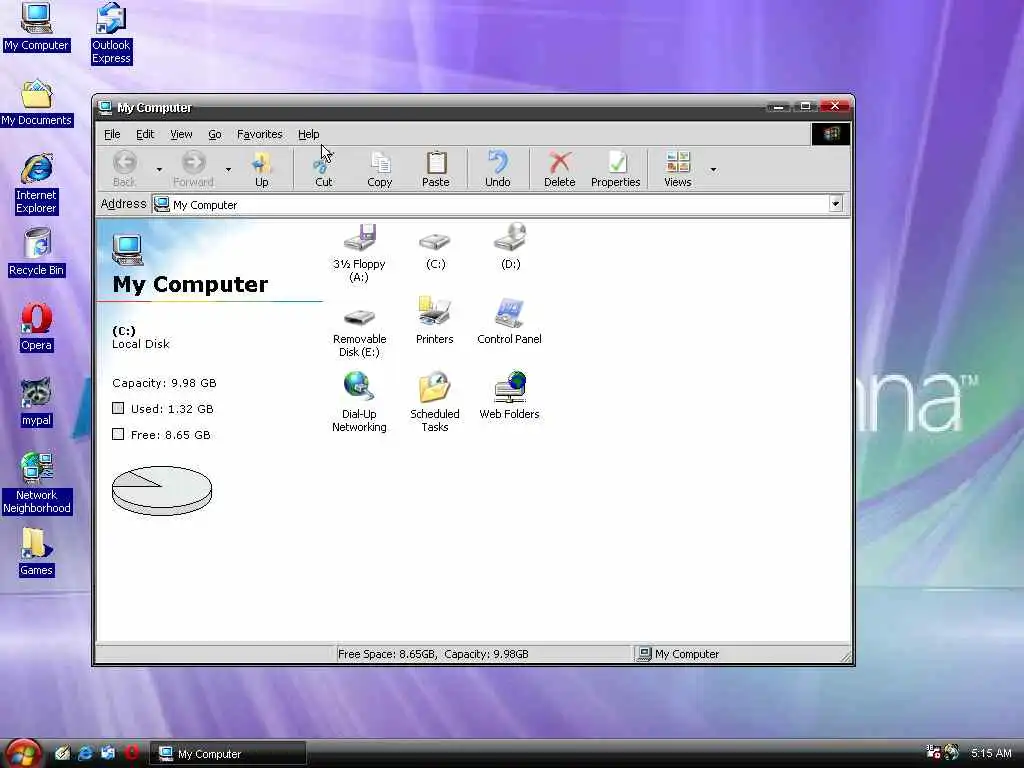The width and height of the screenshot is (1024, 768).
Task: Click the Windows logo throbber in menu bar
Action: click(831, 134)
